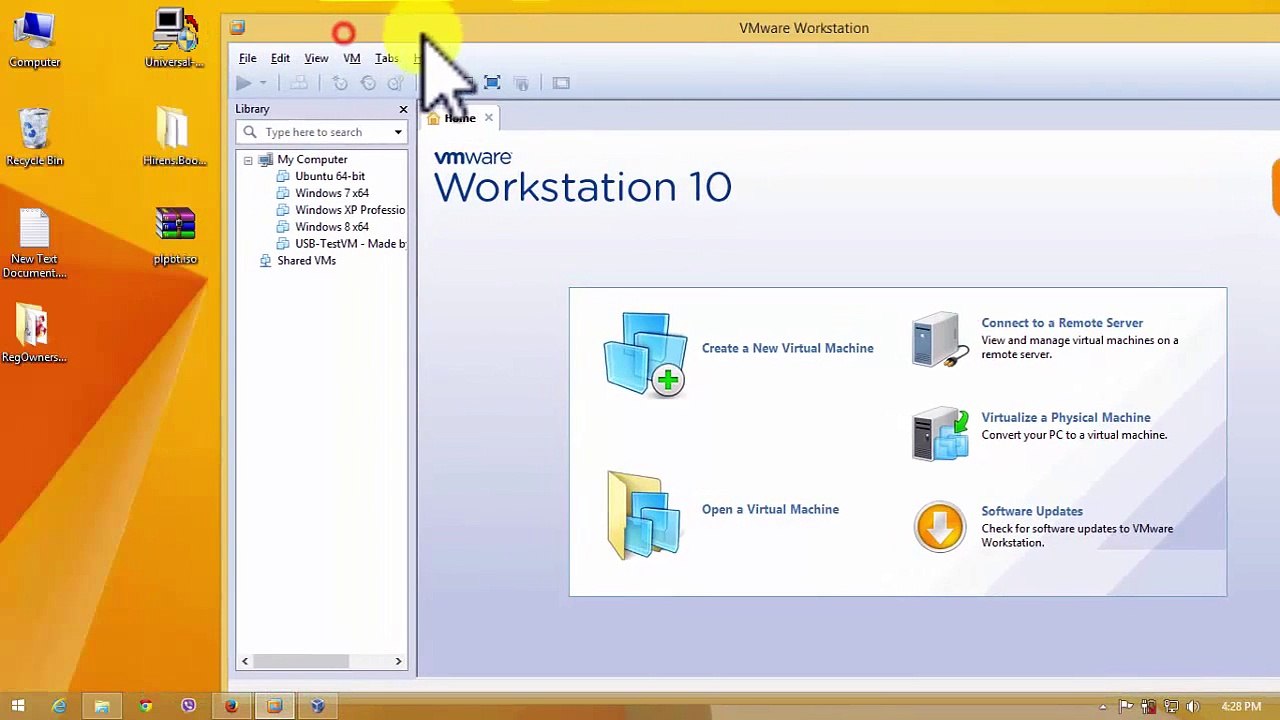This screenshot has width=1280, height=720.
Task: Click the volume speaker tray icon
Action: pos(1192,707)
